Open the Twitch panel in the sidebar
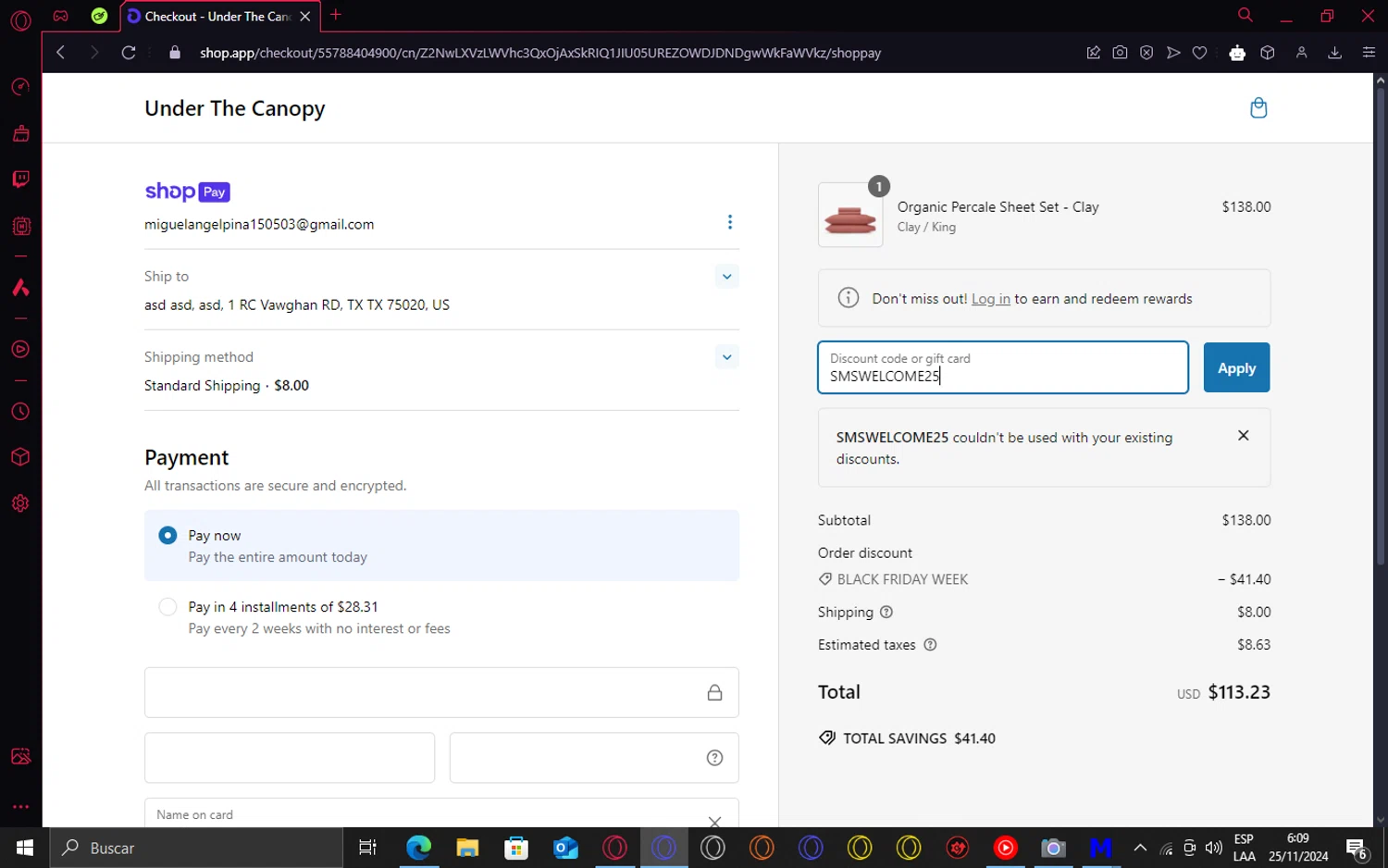Screen dimensions: 1388x868 (x=20, y=179)
